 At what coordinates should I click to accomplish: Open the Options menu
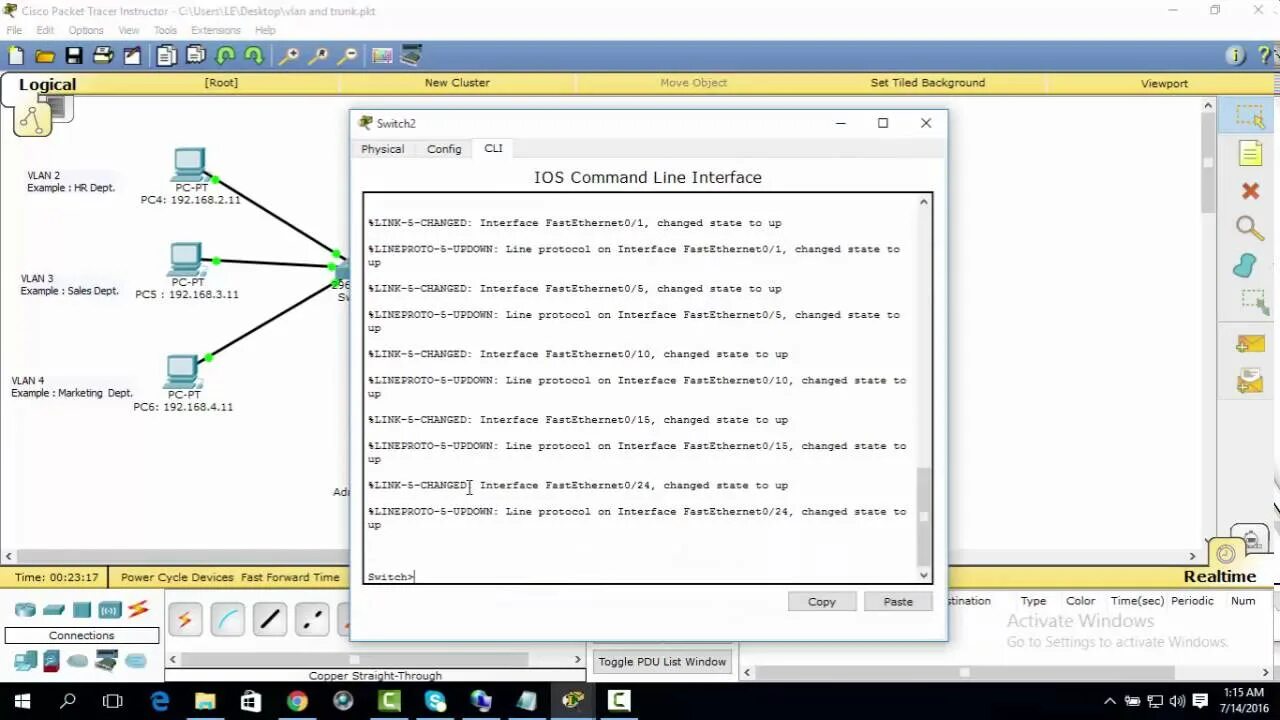86,30
